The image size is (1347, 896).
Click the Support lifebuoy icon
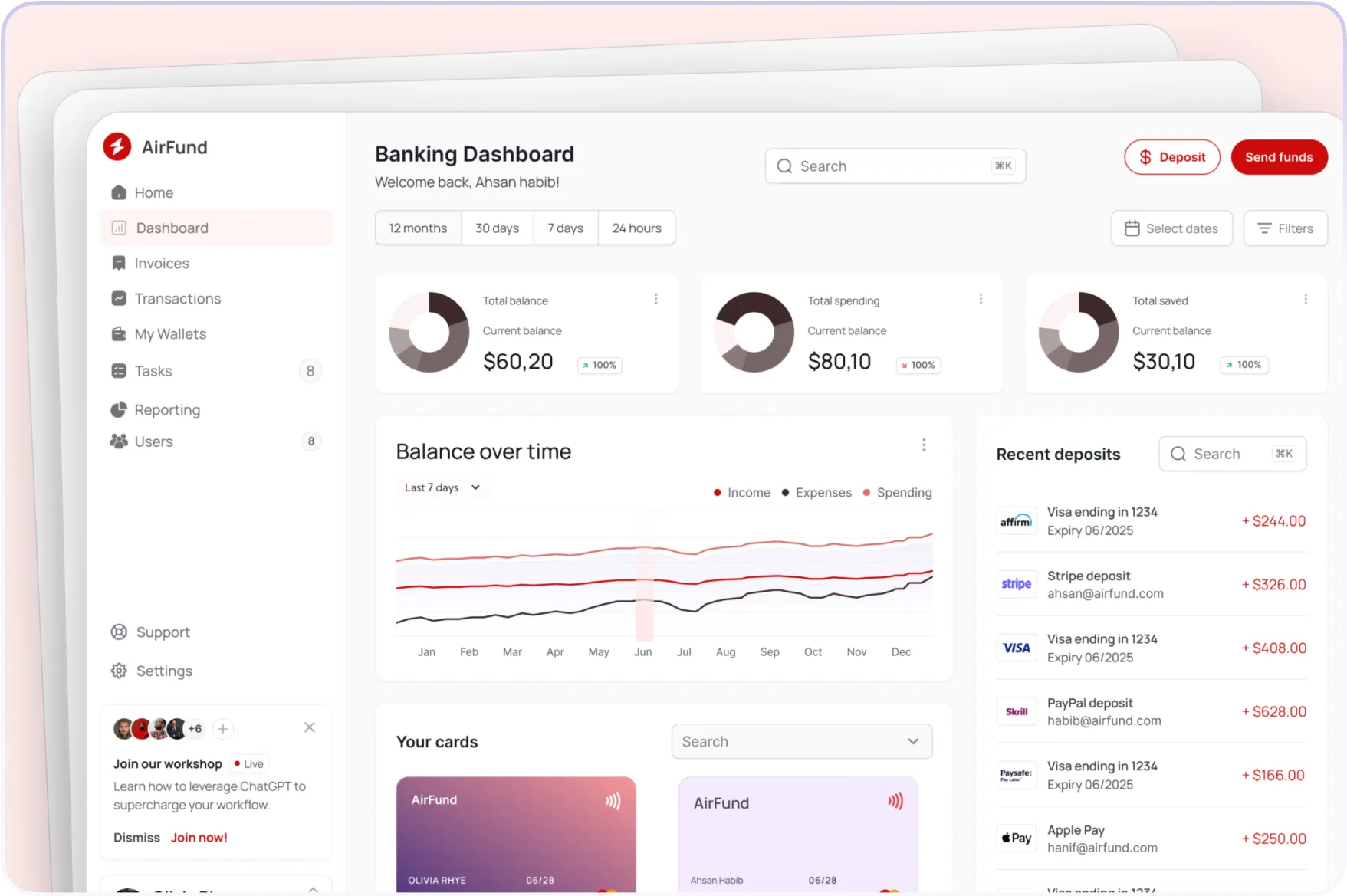[x=119, y=632]
